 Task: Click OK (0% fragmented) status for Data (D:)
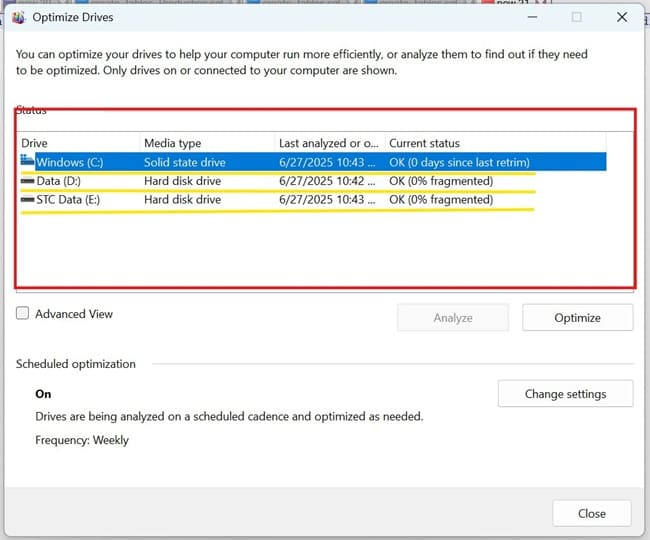click(441, 181)
